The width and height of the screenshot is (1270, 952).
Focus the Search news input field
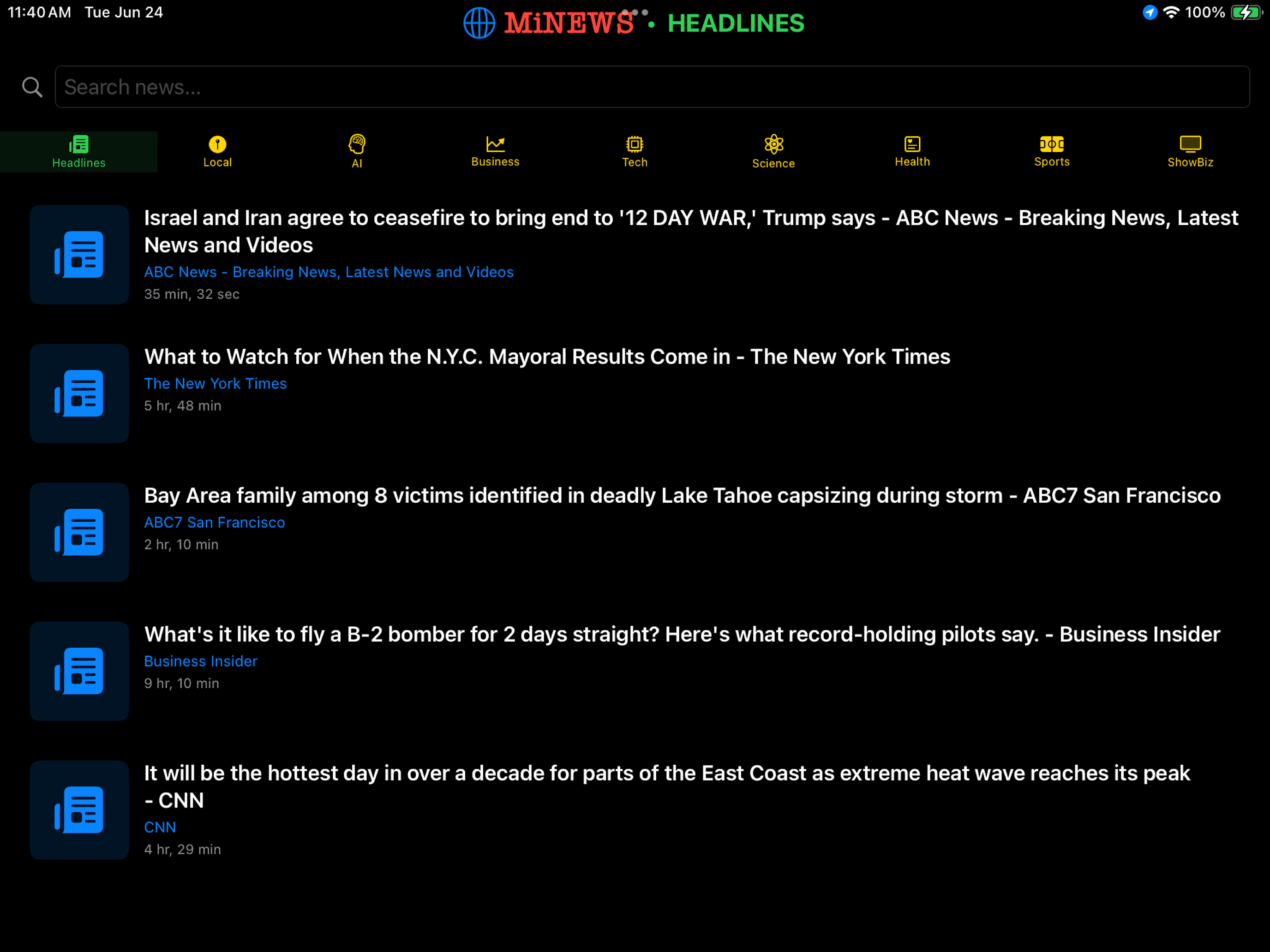(x=652, y=87)
